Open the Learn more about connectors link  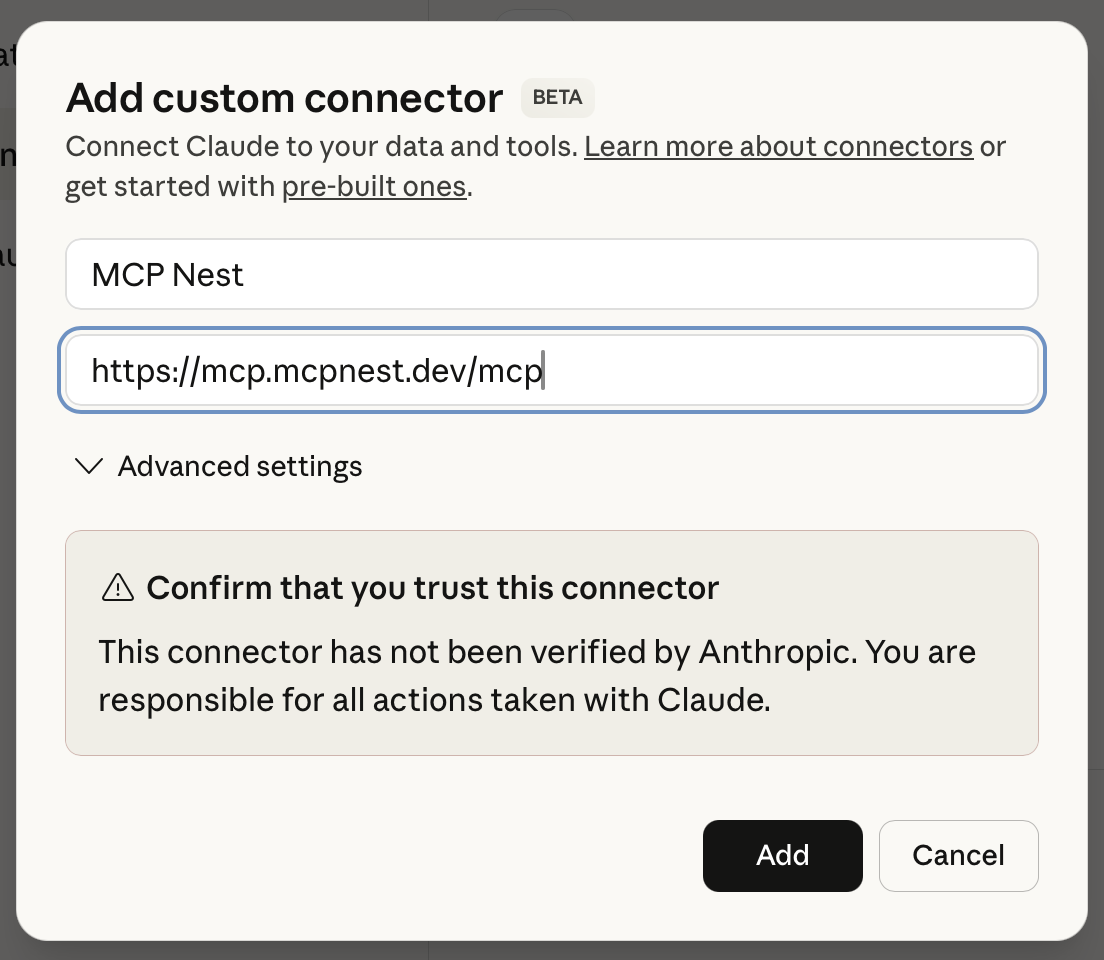[x=779, y=146]
